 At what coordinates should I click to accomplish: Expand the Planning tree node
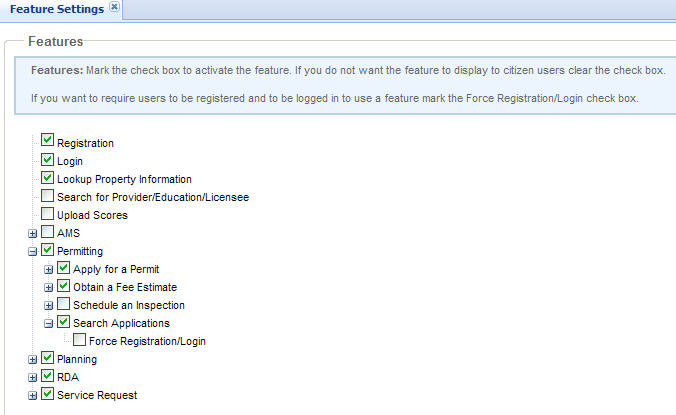33,359
